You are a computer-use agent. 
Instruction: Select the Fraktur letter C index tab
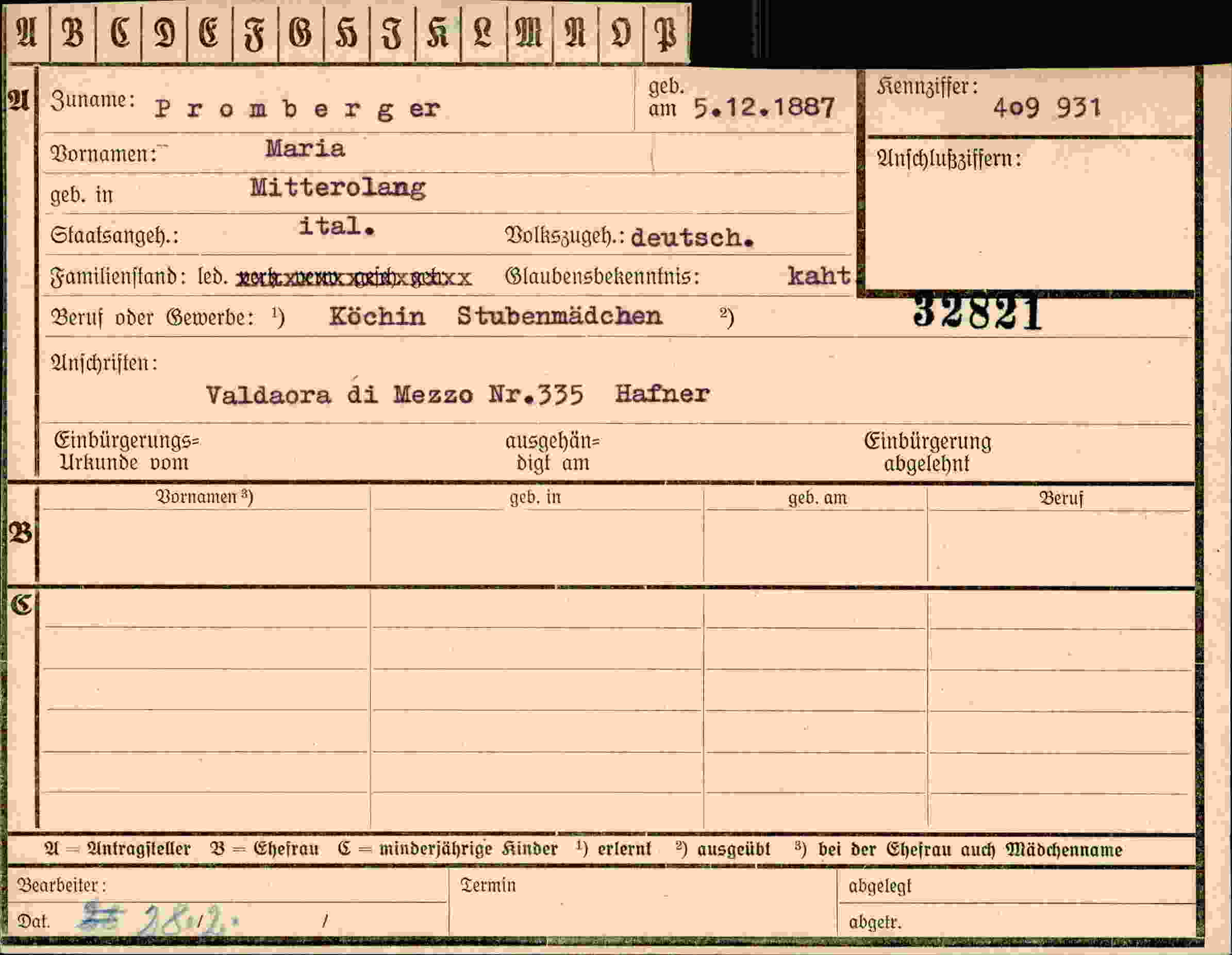point(119,32)
